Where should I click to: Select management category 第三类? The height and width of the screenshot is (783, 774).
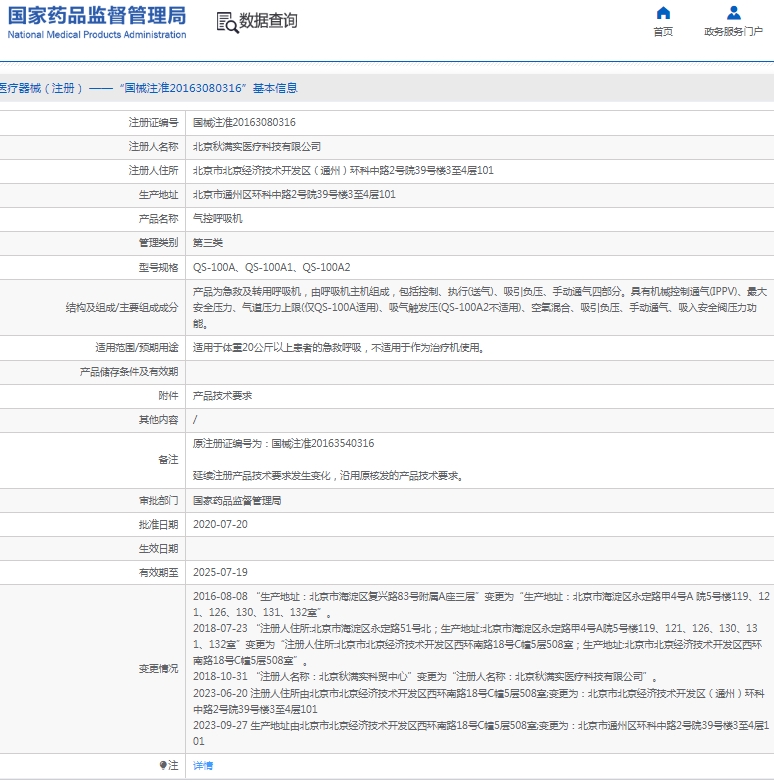(x=208, y=243)
